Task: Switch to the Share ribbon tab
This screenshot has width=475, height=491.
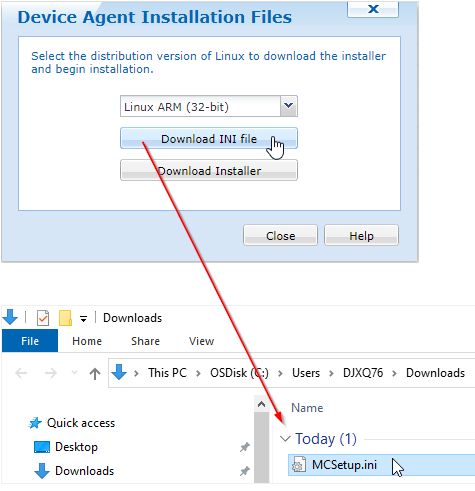Action: [x=145, y=341]
